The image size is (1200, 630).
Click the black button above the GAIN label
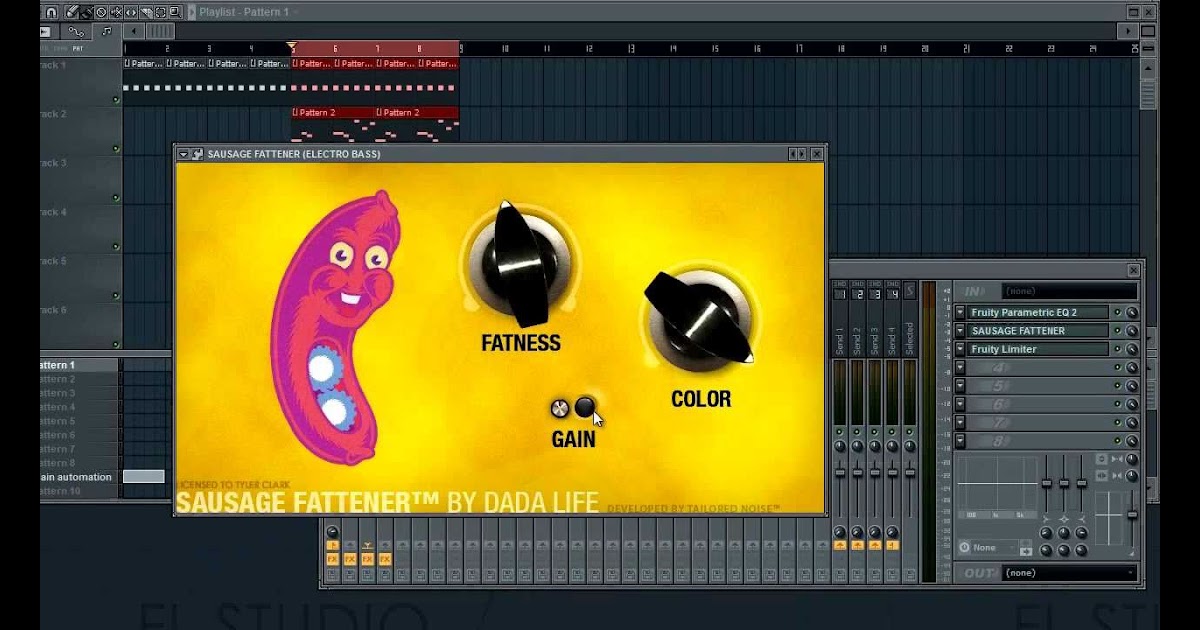coord(586,406)
